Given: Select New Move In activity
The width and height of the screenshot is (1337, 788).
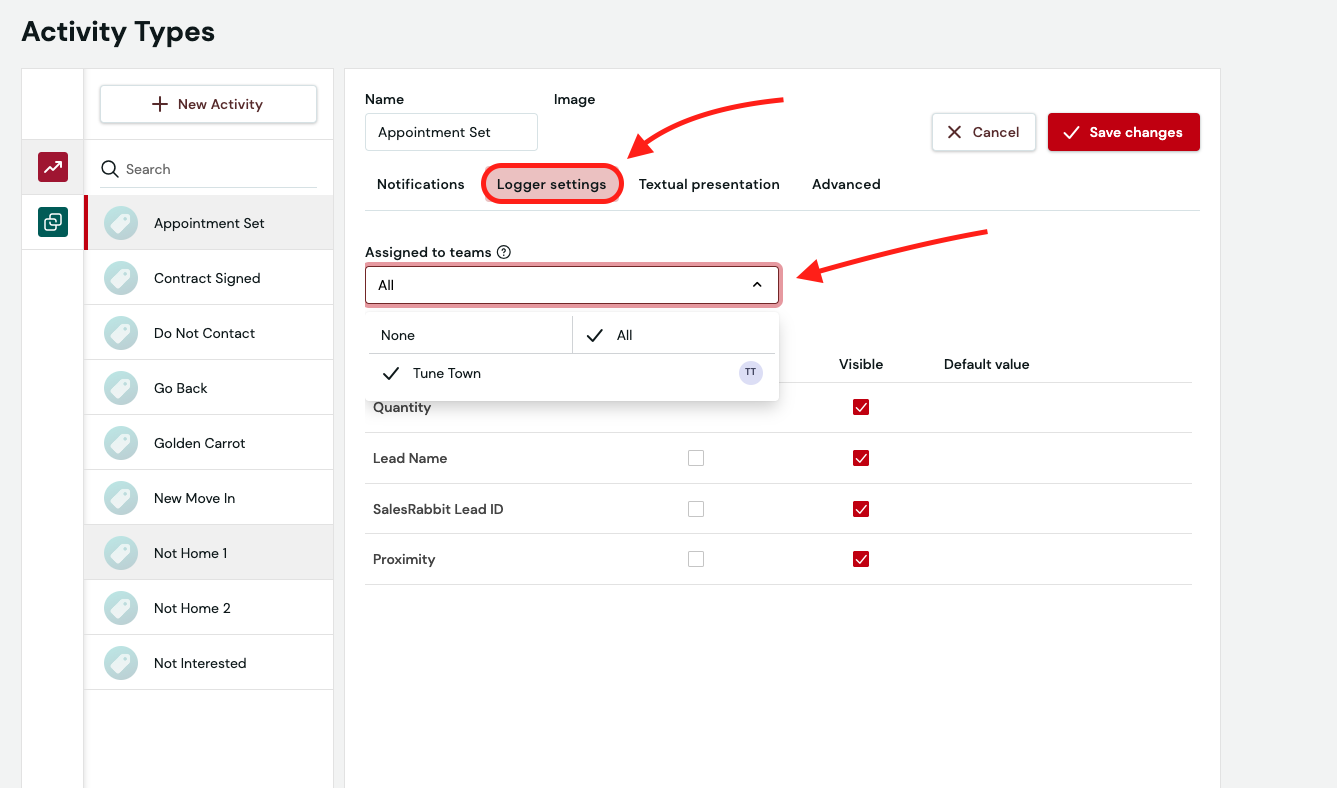Looking at the screenshot, I should (x=209, y=498).
